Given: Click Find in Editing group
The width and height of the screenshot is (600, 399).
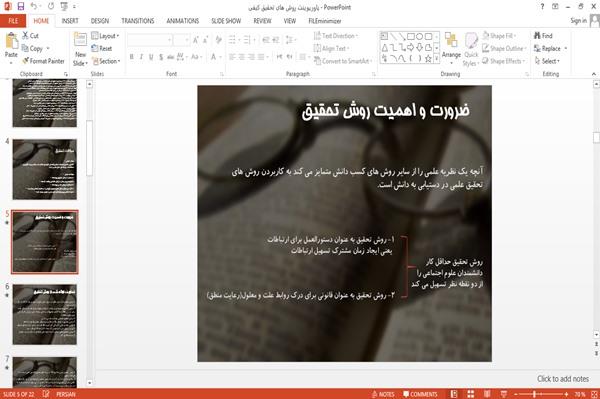Looking at the screenshot, I should 543,36.
